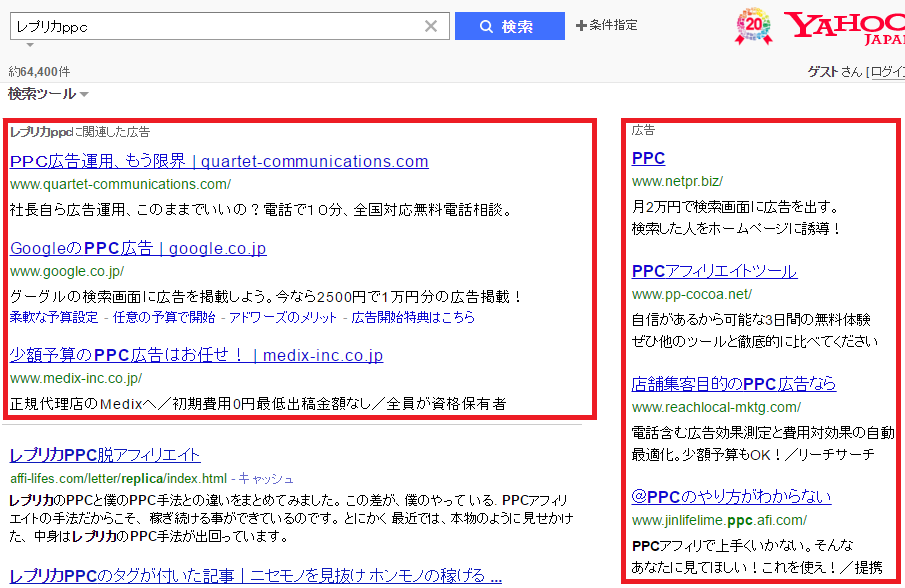Screen dimensions: 905x588
Task: Click the レプリカppcに関連した広告 label
Action: pyautogui.click(x=80, y=132)
